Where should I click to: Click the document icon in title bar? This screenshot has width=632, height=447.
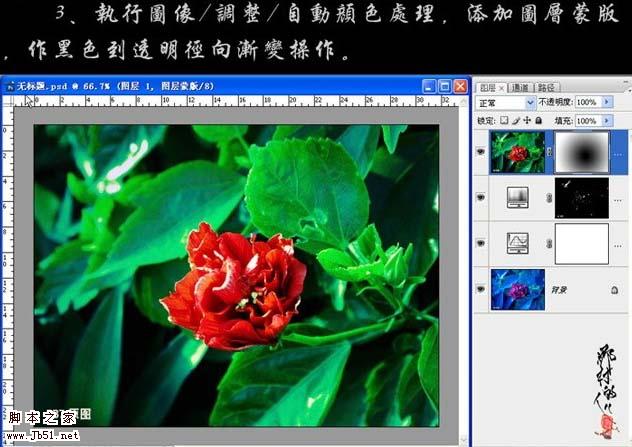pyautogui.click(x=10, y=86)
